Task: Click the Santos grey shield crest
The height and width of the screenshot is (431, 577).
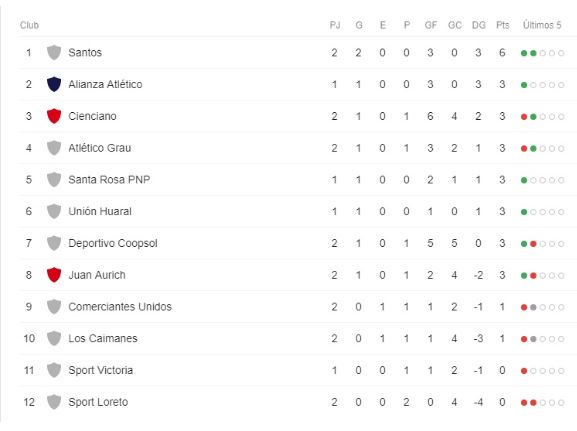Action: coord(54,53)
